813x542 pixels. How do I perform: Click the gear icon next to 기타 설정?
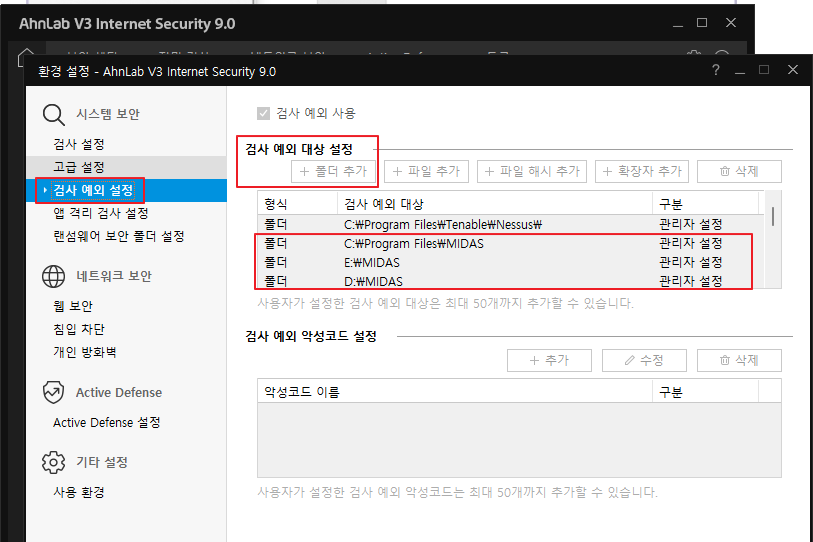pyautogui.click(x=53, y=462)
